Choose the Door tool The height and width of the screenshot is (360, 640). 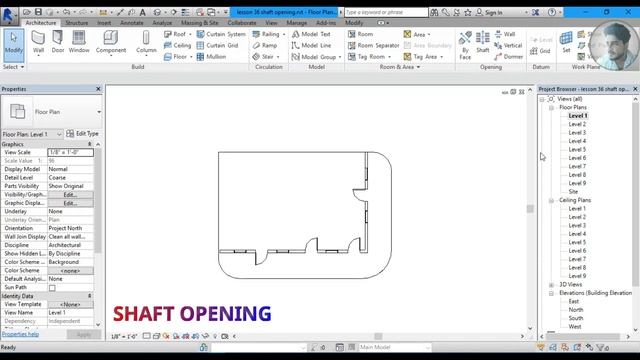(x=58, y=42)
